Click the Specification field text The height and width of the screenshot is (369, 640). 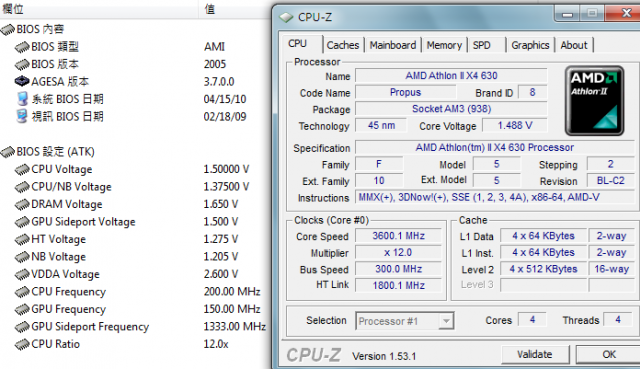pyautogui.click(x=495, y=147)
